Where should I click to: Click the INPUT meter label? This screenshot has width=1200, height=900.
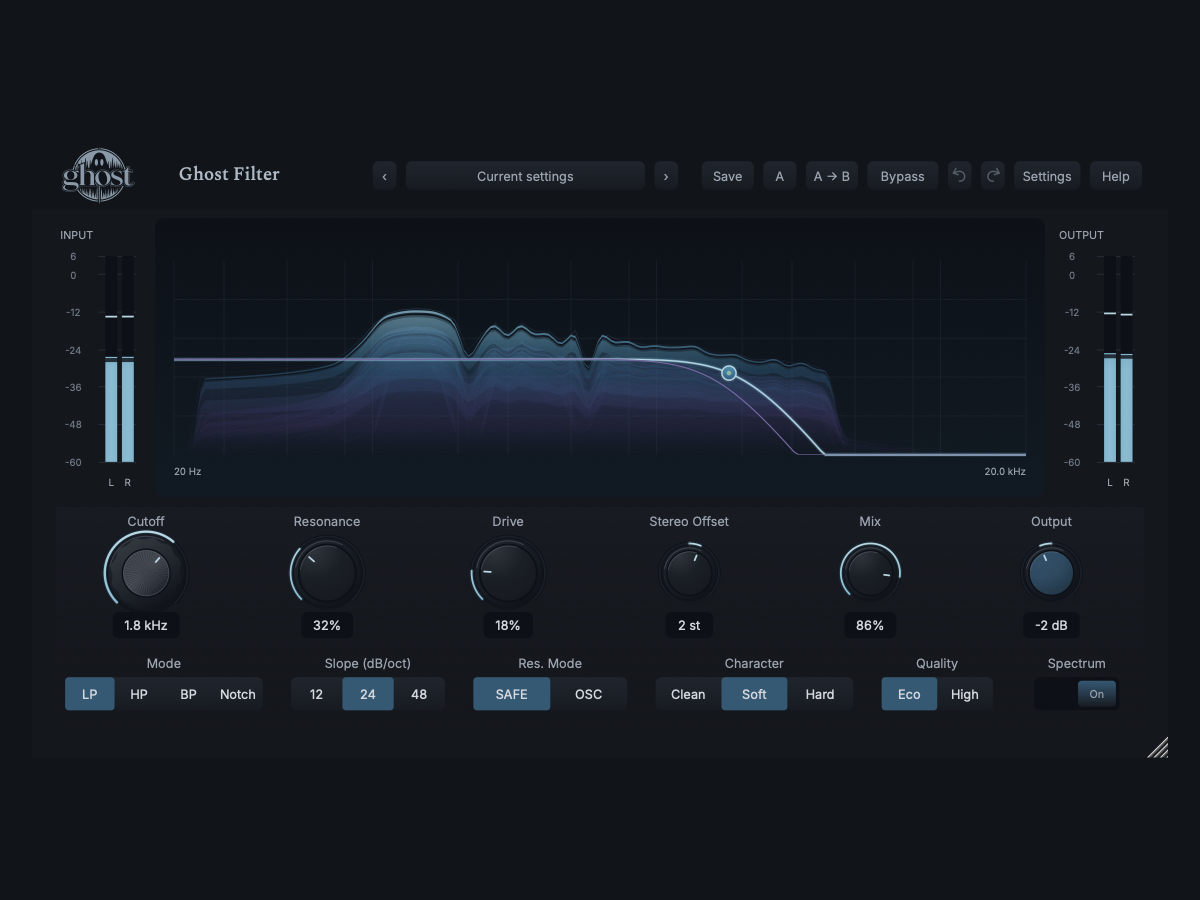click(x=77, y=235)
